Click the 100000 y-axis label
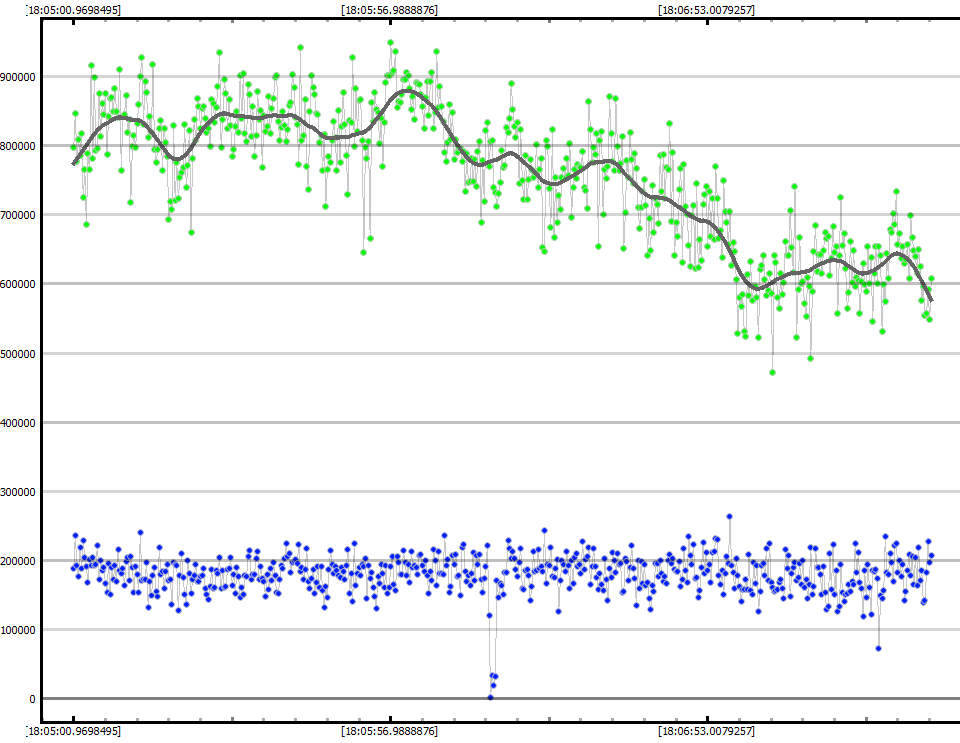This screenshot has height=743, width=960. click(19, 630)
